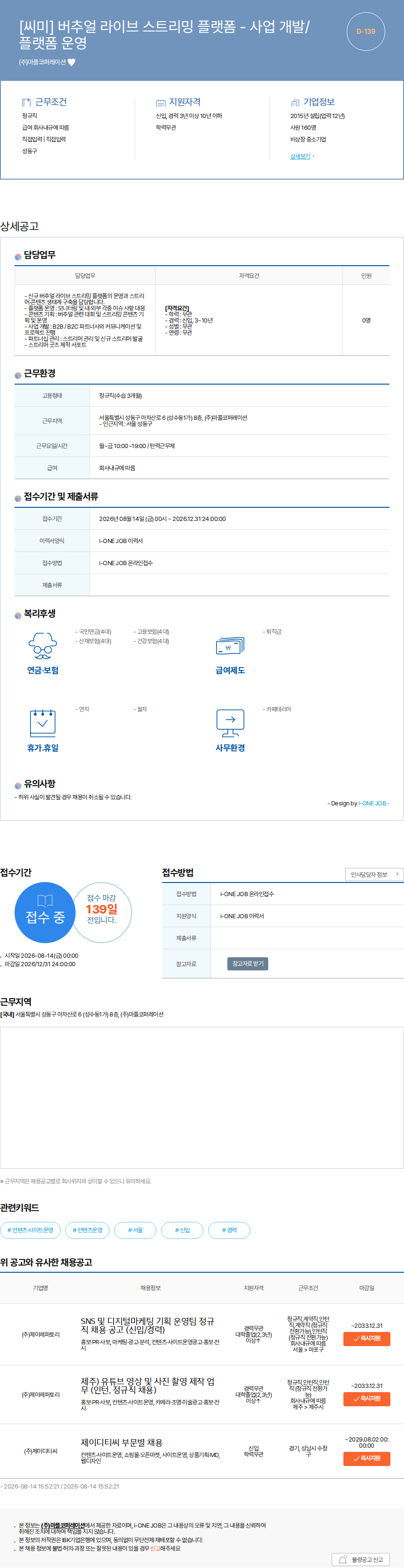The height and width of the screenshot is (1568, 404).
Task: Click the 지원자격 section icon
Action: pos(161,103)
